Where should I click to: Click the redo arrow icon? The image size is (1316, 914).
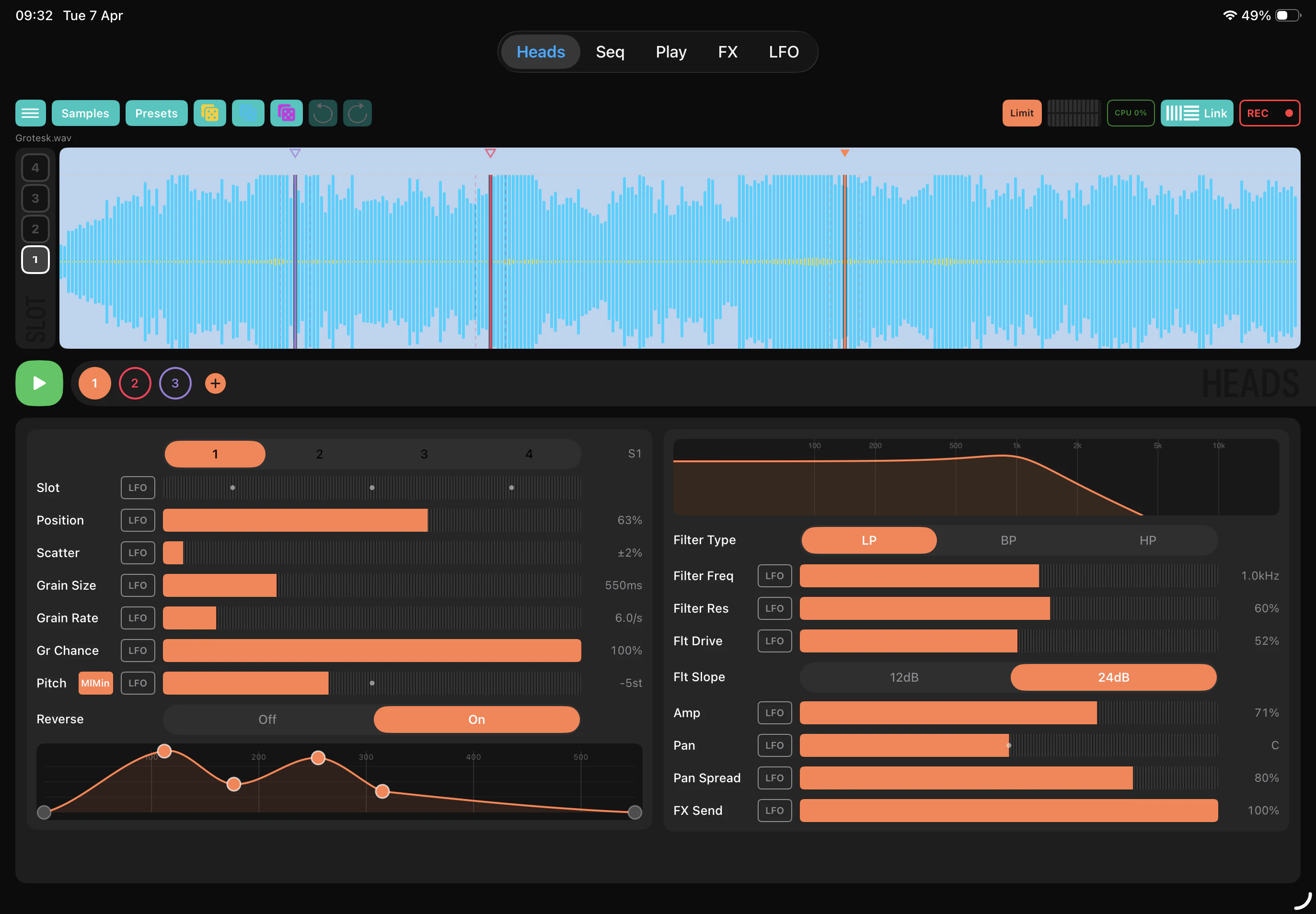click(x=357, y=114)
